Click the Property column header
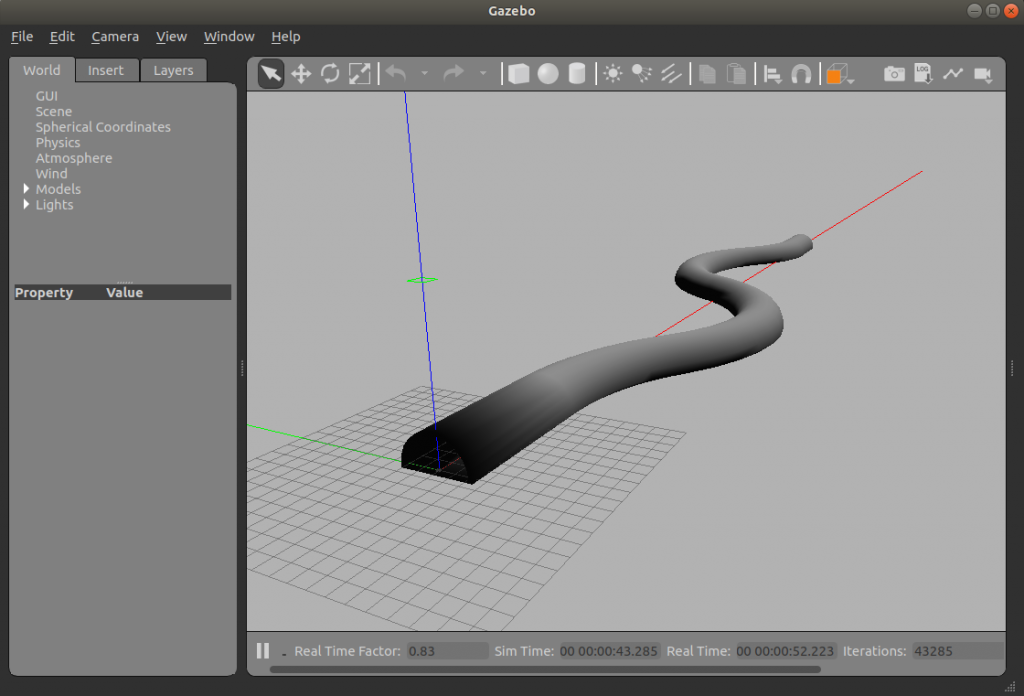Screen dimensions: 1024x696 [44, 293]
